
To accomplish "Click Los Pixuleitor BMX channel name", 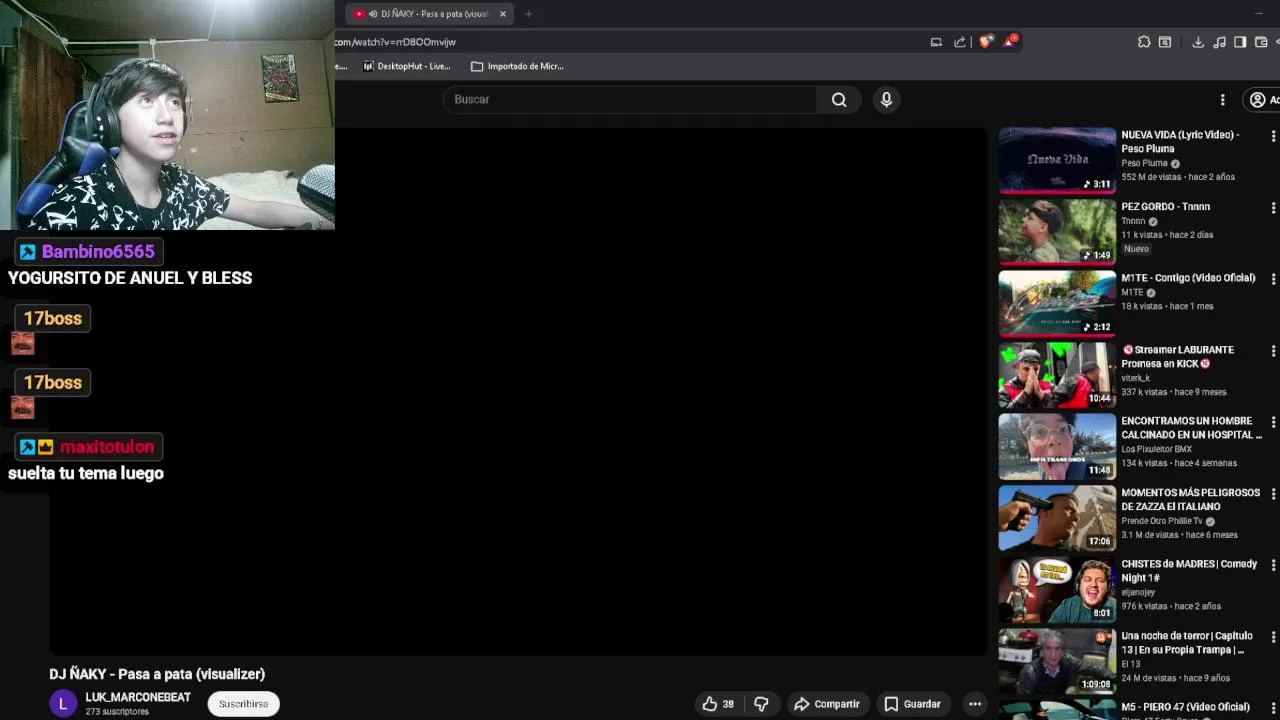I will 1156,449.
